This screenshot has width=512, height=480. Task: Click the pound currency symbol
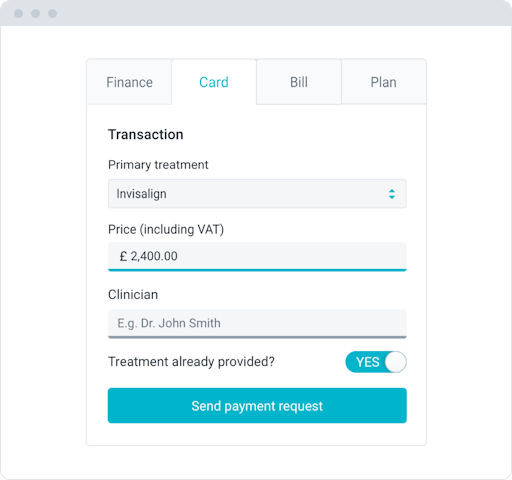(123, 256)
